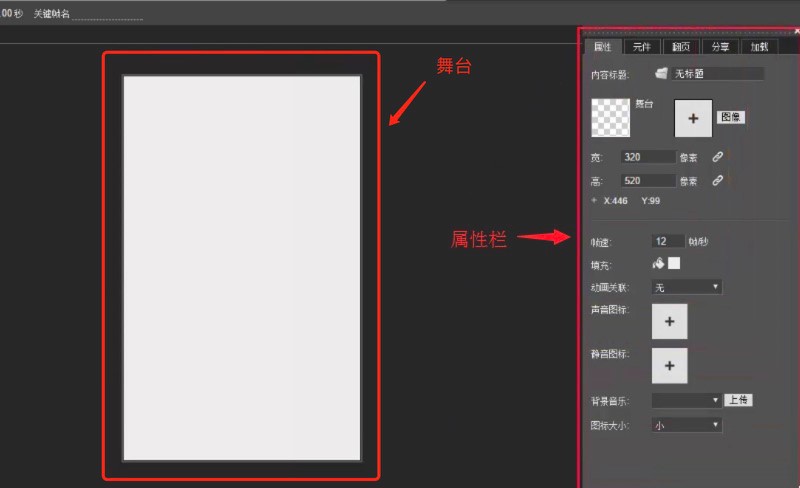Expand the 背景音乐 dropdown
This screenshot has height=488, width=800.
686,400
